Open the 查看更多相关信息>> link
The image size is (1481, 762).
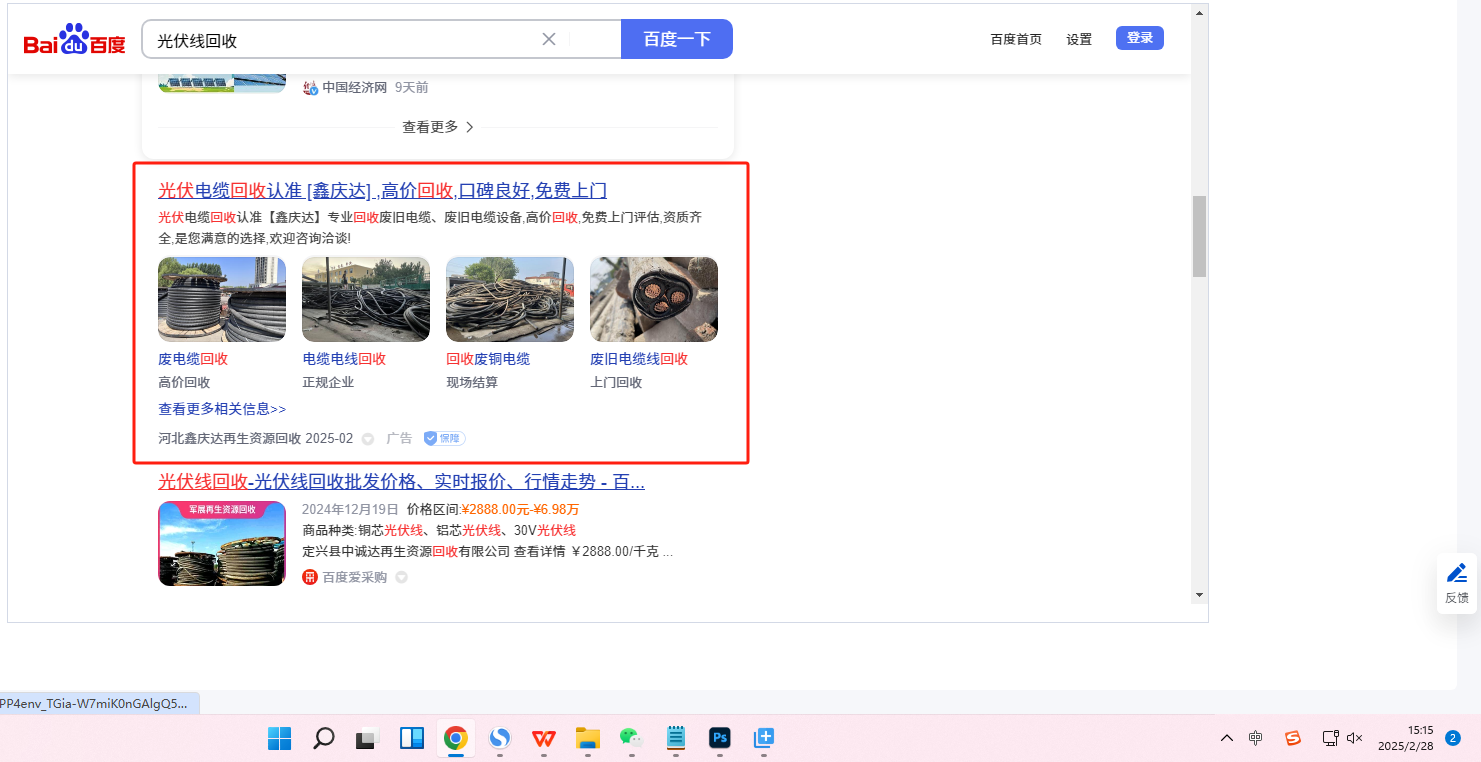(x=222, y=409)
